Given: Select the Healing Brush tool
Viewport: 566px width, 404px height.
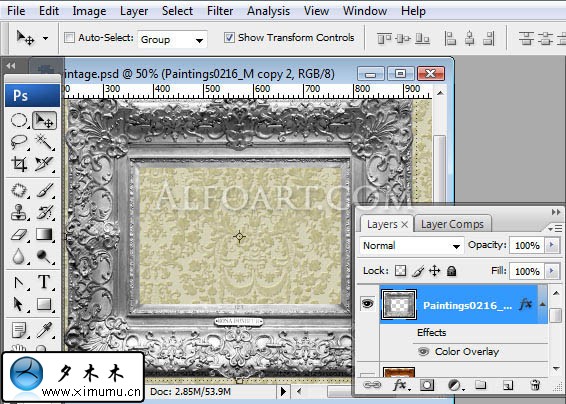Looking at the screenshot, I should click(19, 190).
